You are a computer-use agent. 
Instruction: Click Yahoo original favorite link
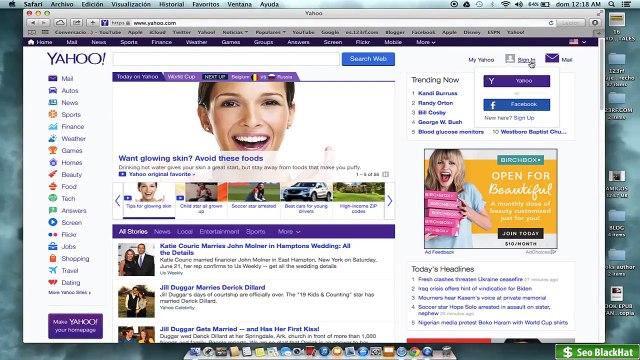[x=161, y=174]
